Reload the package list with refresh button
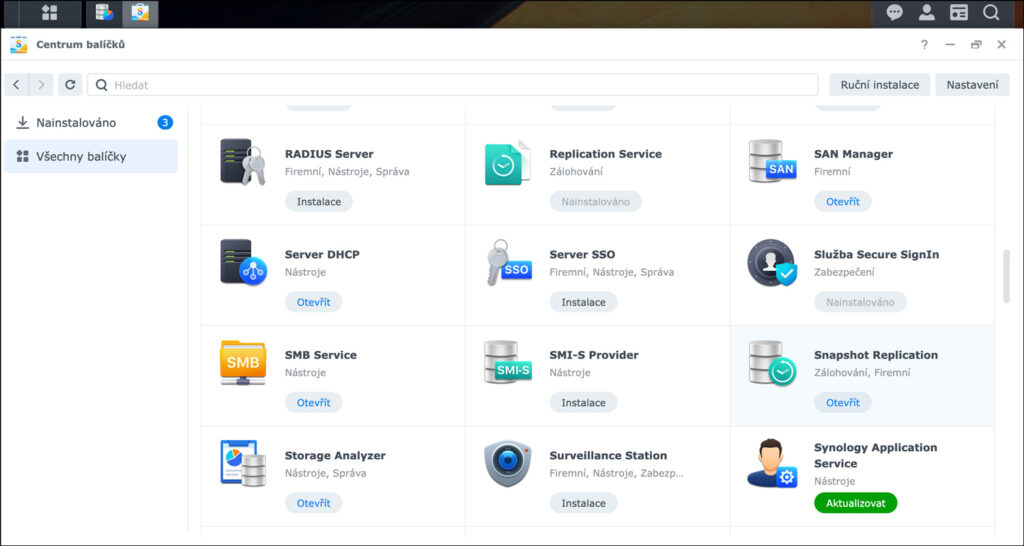Viewport: 1024px width, 546px height. click(x=70, y=85)
